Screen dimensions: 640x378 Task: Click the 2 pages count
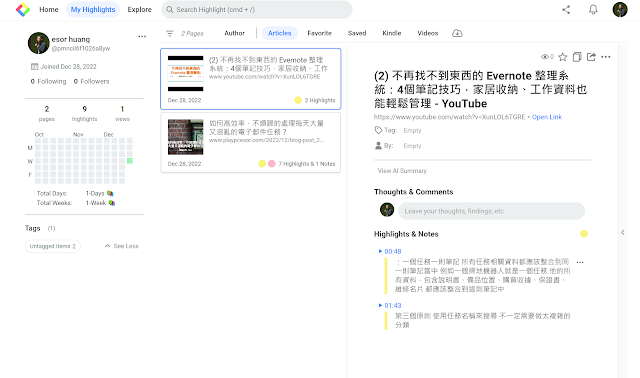pos(47,113)
